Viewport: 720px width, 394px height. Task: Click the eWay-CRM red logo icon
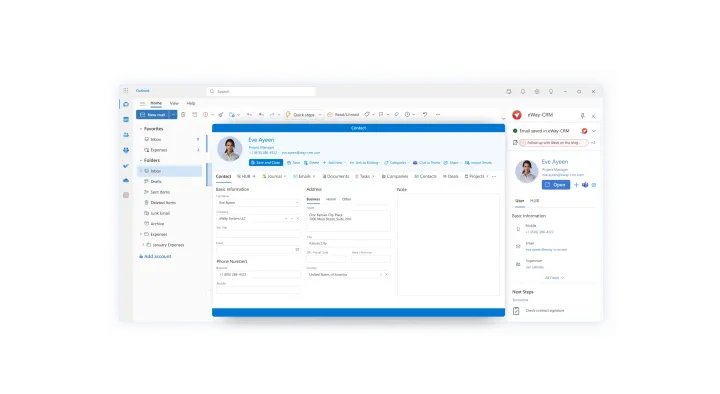517,115
